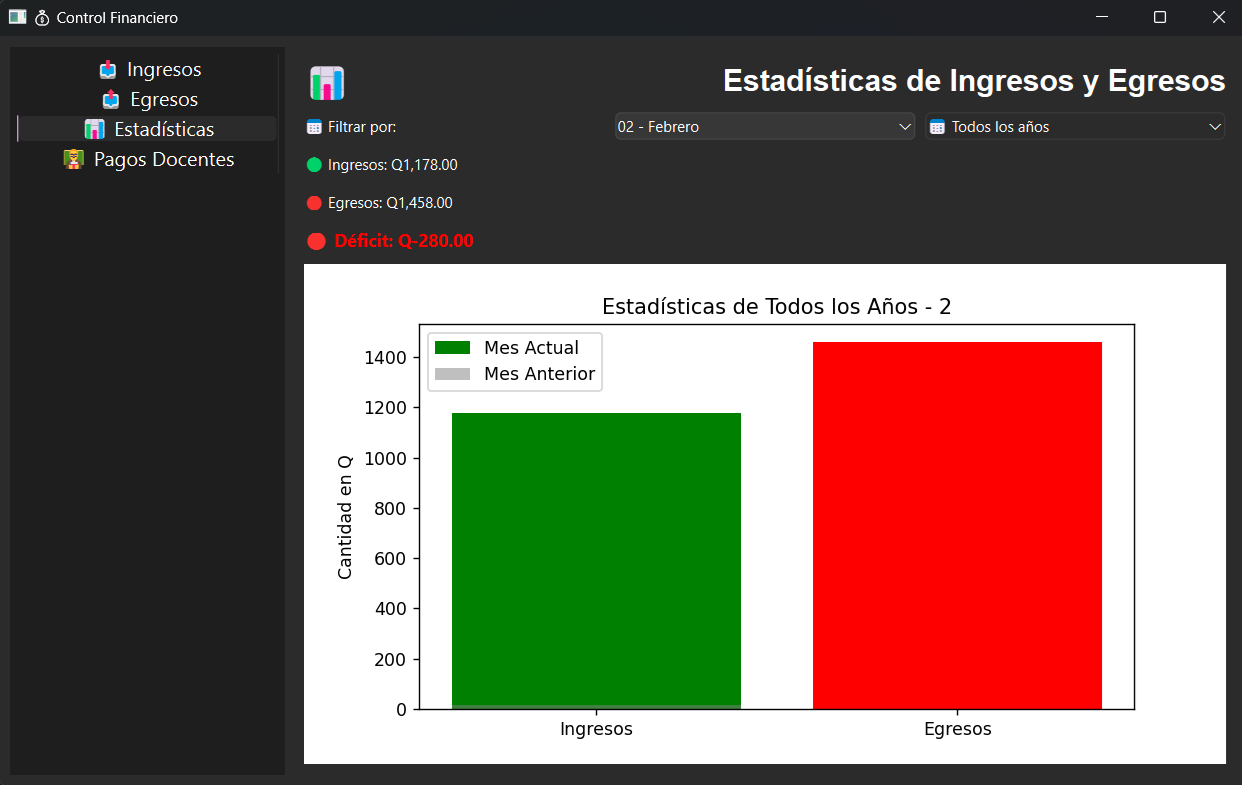Image resolution: width=1242 pixels, height=785 pixels.
Task: Open the Todos los años dropdown
Action: coord(1075,126)
